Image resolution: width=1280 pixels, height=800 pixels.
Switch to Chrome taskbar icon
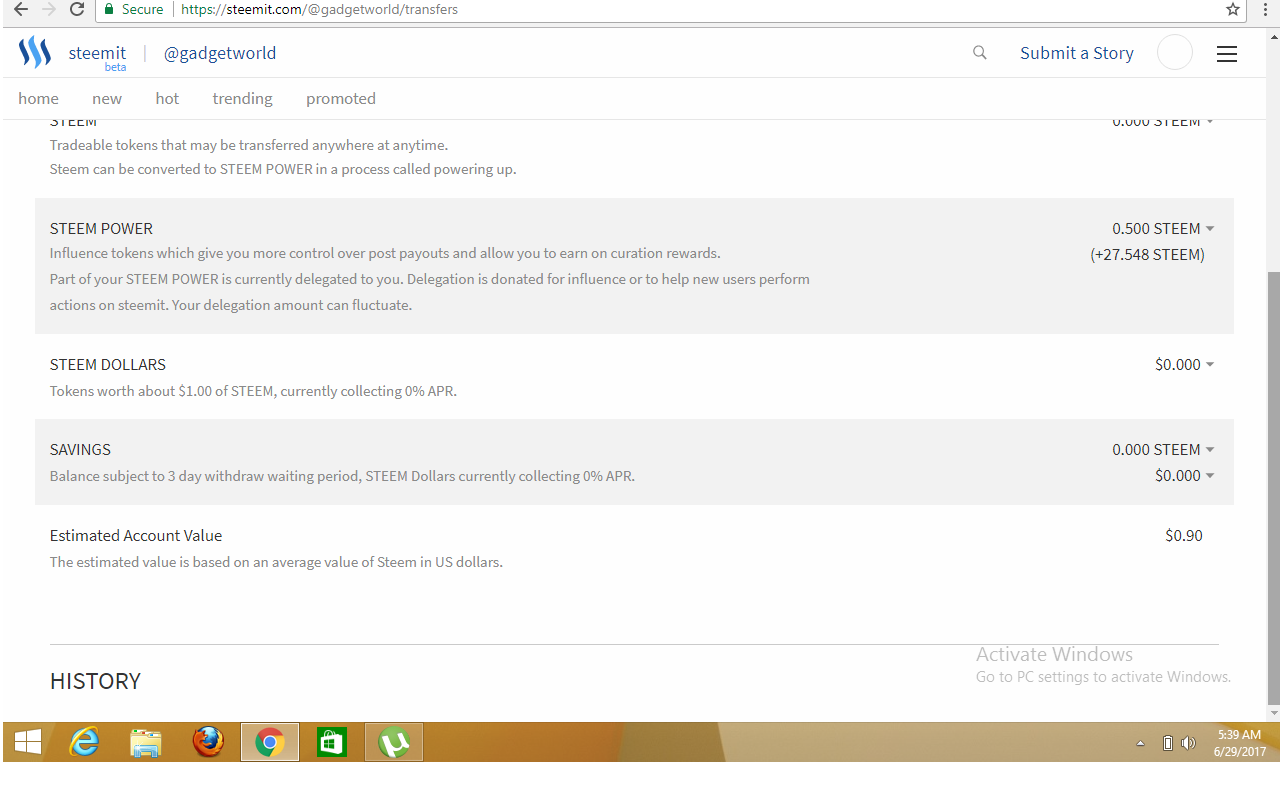270,742
